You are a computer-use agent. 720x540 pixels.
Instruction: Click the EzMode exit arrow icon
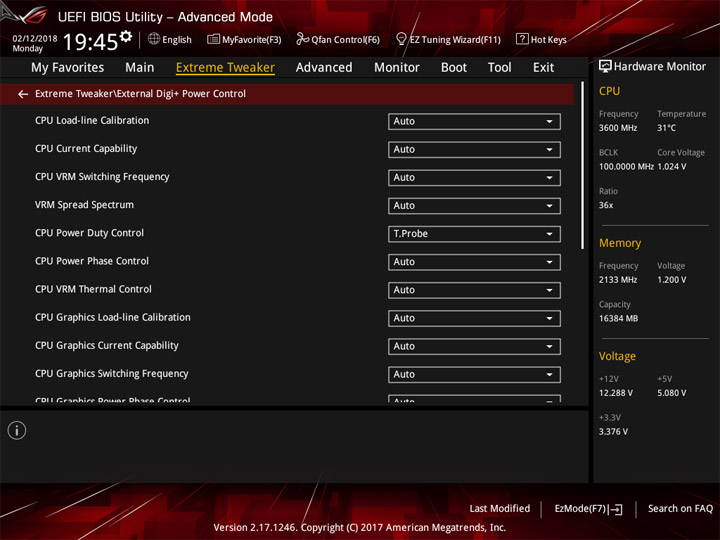(x=616, y=509)
